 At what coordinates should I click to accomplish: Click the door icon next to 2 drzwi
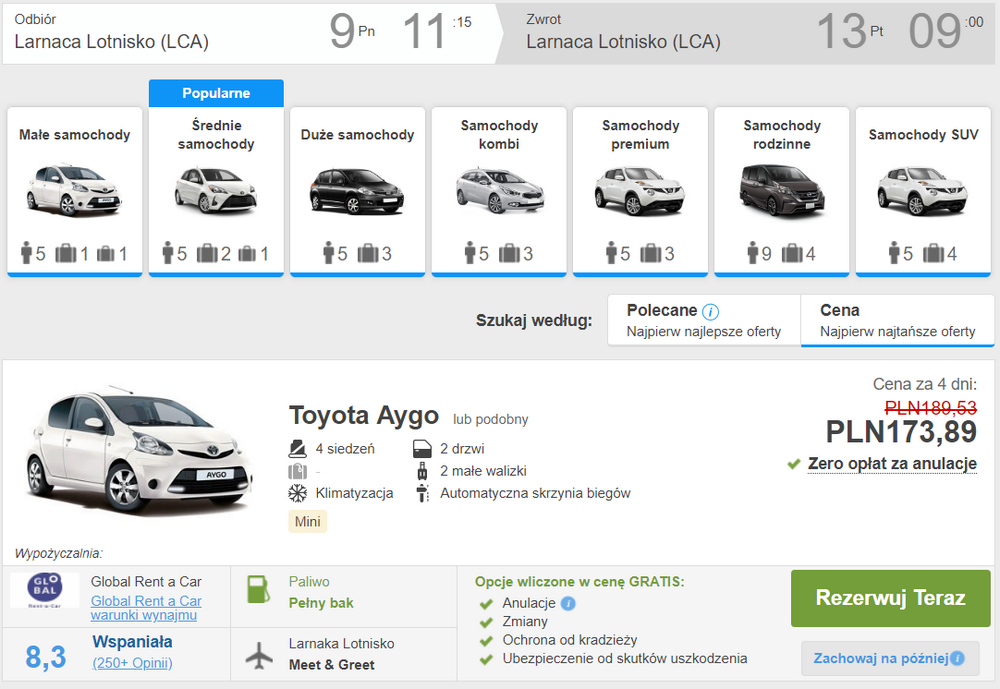pos(422,449)
